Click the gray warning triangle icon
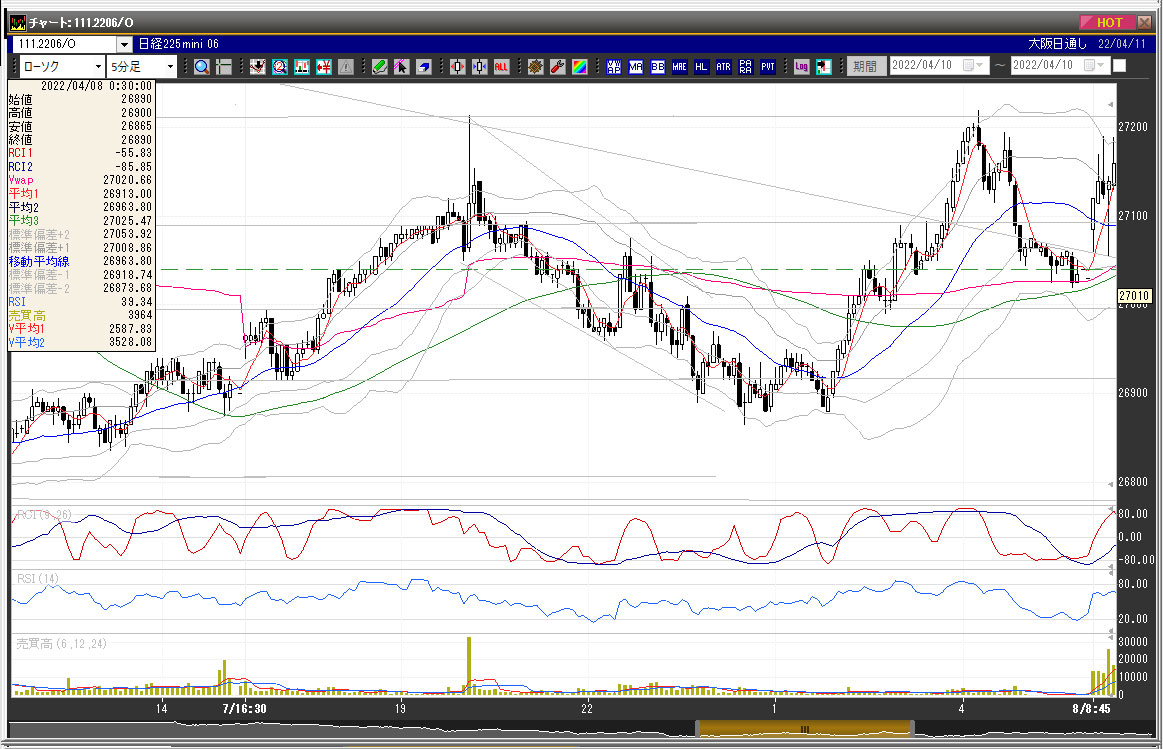This screenshot has width=1163, height=749. click(x=346, y=67)
